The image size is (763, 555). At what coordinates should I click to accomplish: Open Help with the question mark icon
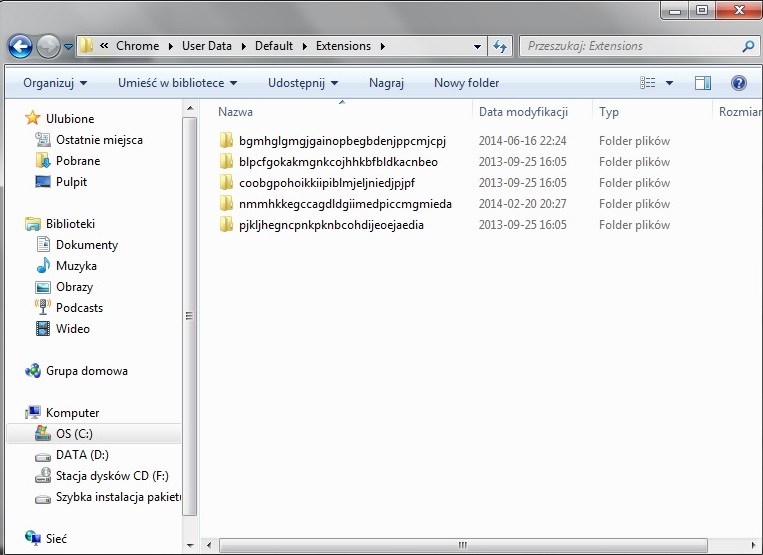click(739, 83)
